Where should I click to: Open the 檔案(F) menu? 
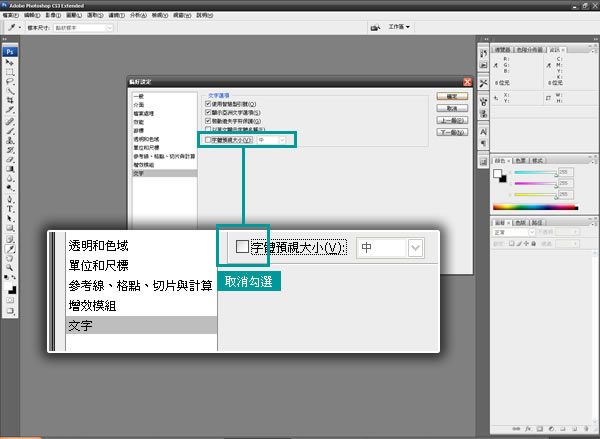point(10,15)
